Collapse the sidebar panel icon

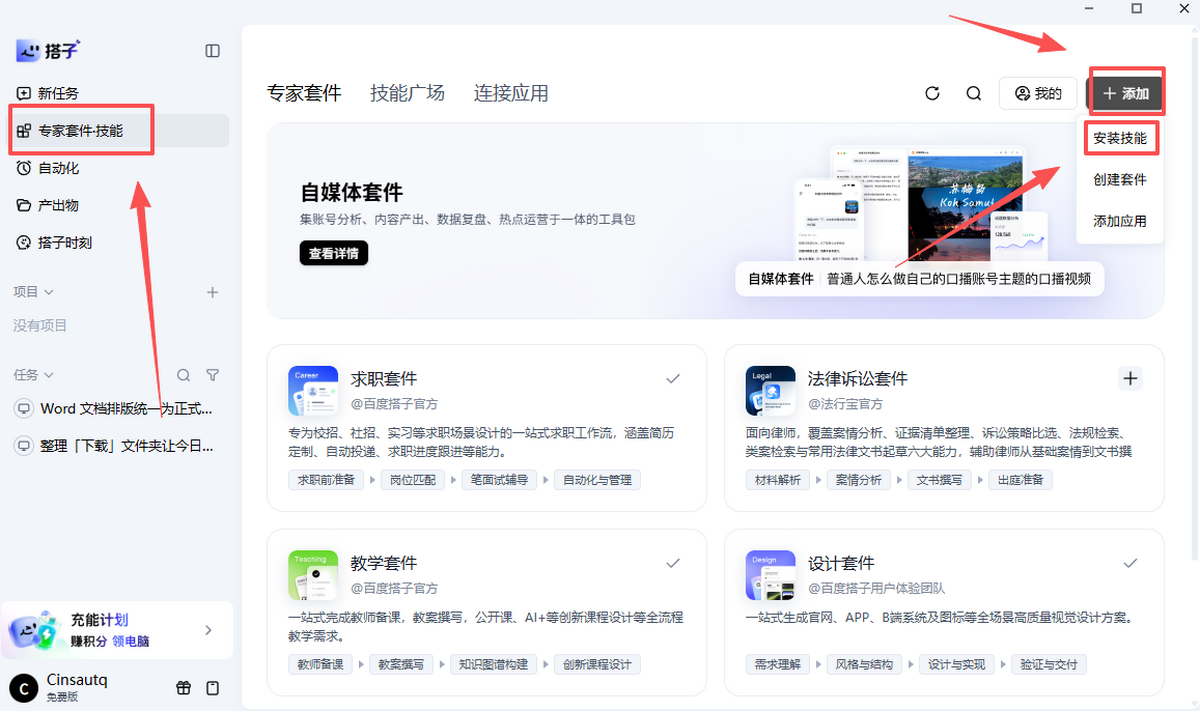click(213, 51)
